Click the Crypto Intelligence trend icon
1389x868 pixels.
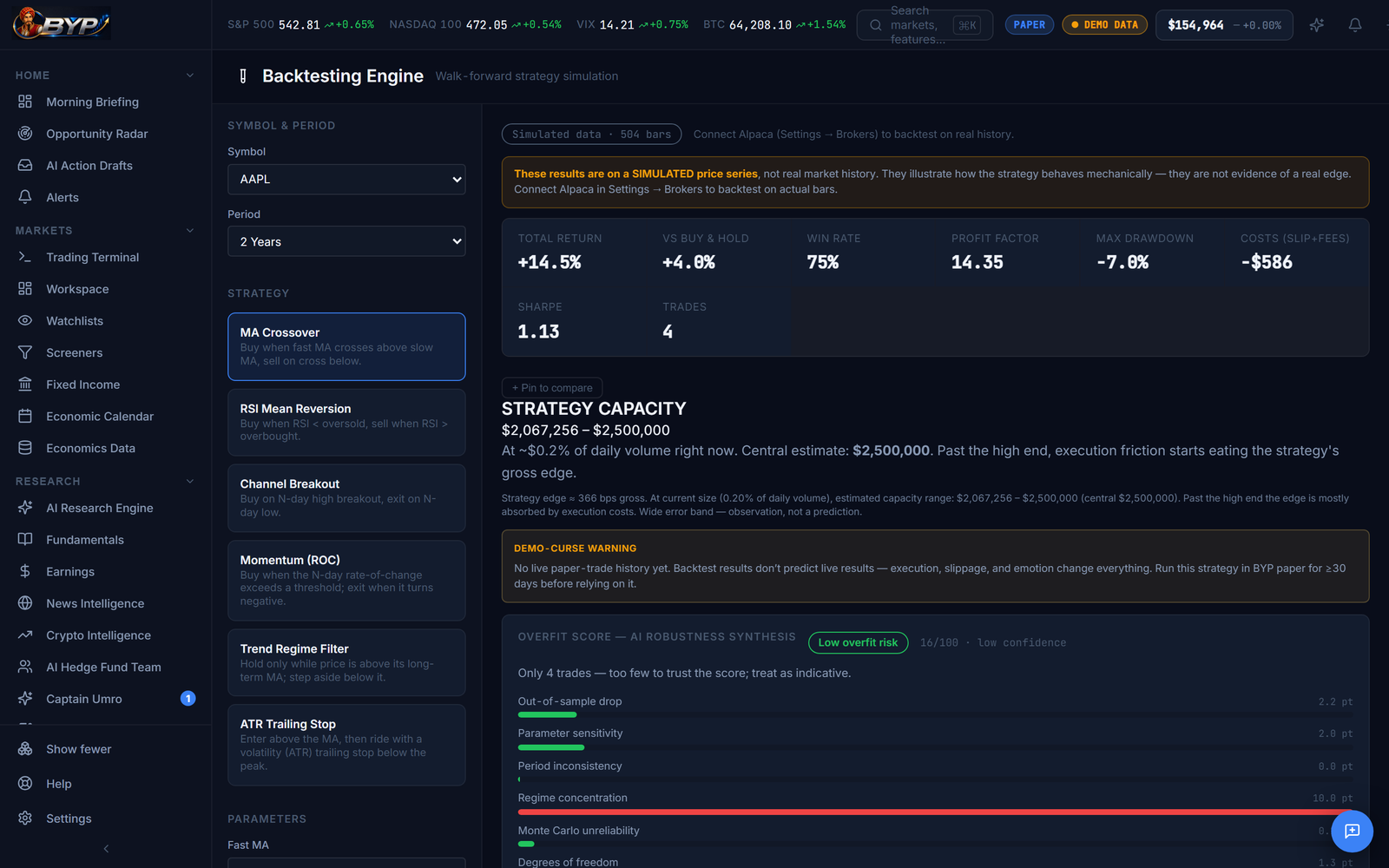pos(25,635)
